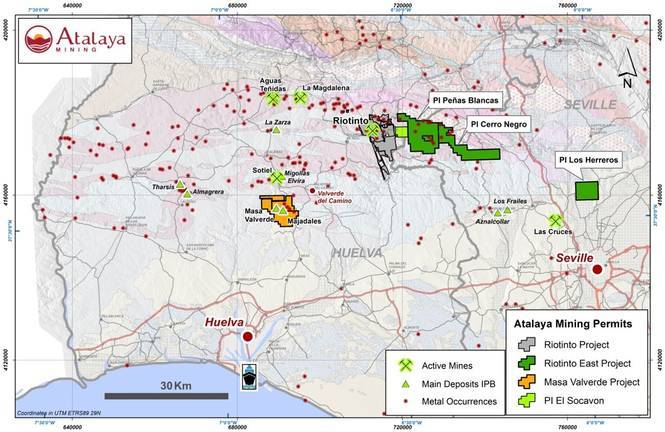Image resolution: width=665 pixels, height=432 pixels.
Task: Open the PI Cerro Negro callout label
Action: [x=494, y=125]
